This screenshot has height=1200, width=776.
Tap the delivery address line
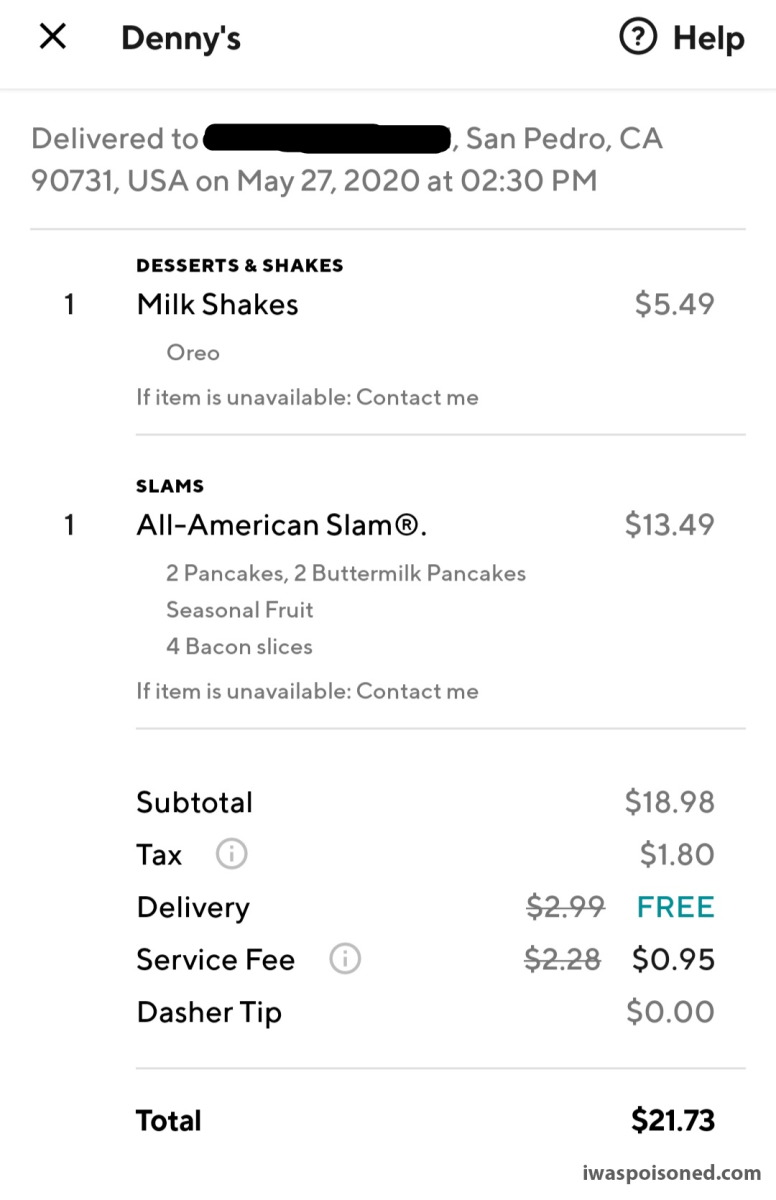click(x=347, y=160)
